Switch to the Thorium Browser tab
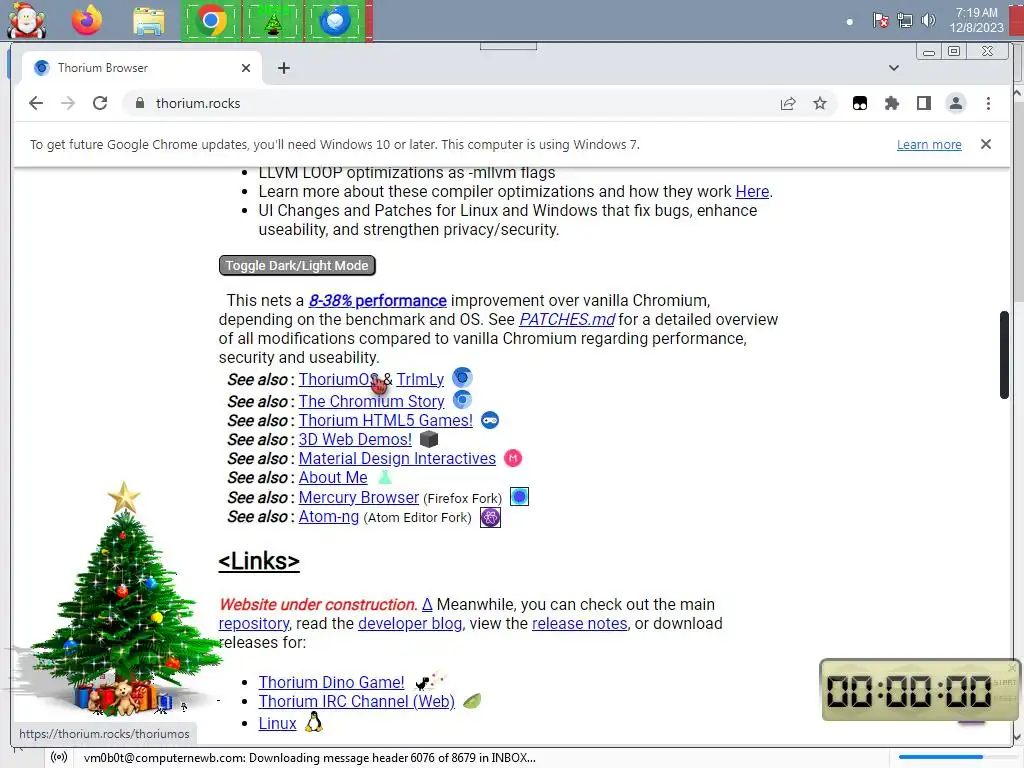The image size is (1024, 768). (x=142, y=68)
